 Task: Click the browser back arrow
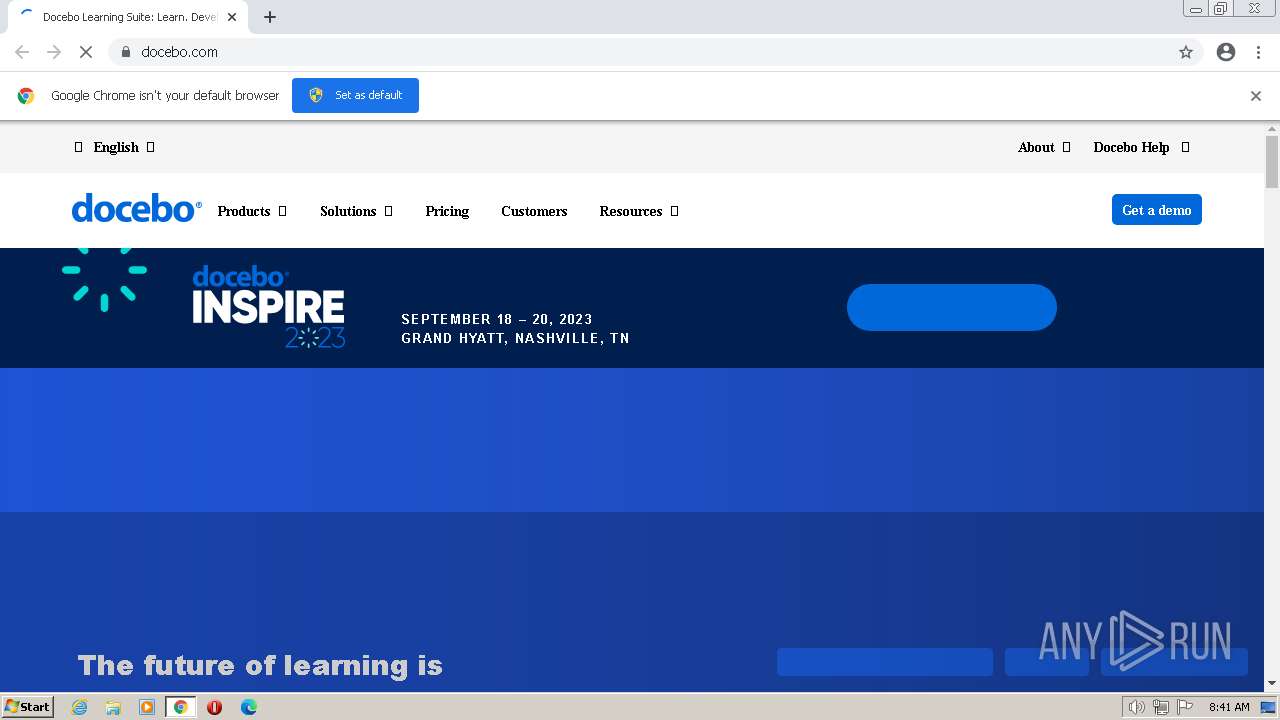22,52
